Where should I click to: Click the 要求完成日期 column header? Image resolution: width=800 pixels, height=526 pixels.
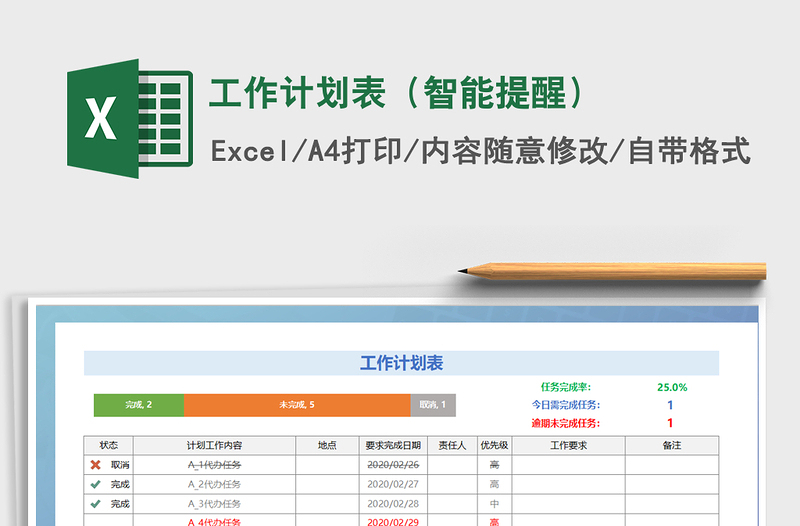(x=393, y=445)
